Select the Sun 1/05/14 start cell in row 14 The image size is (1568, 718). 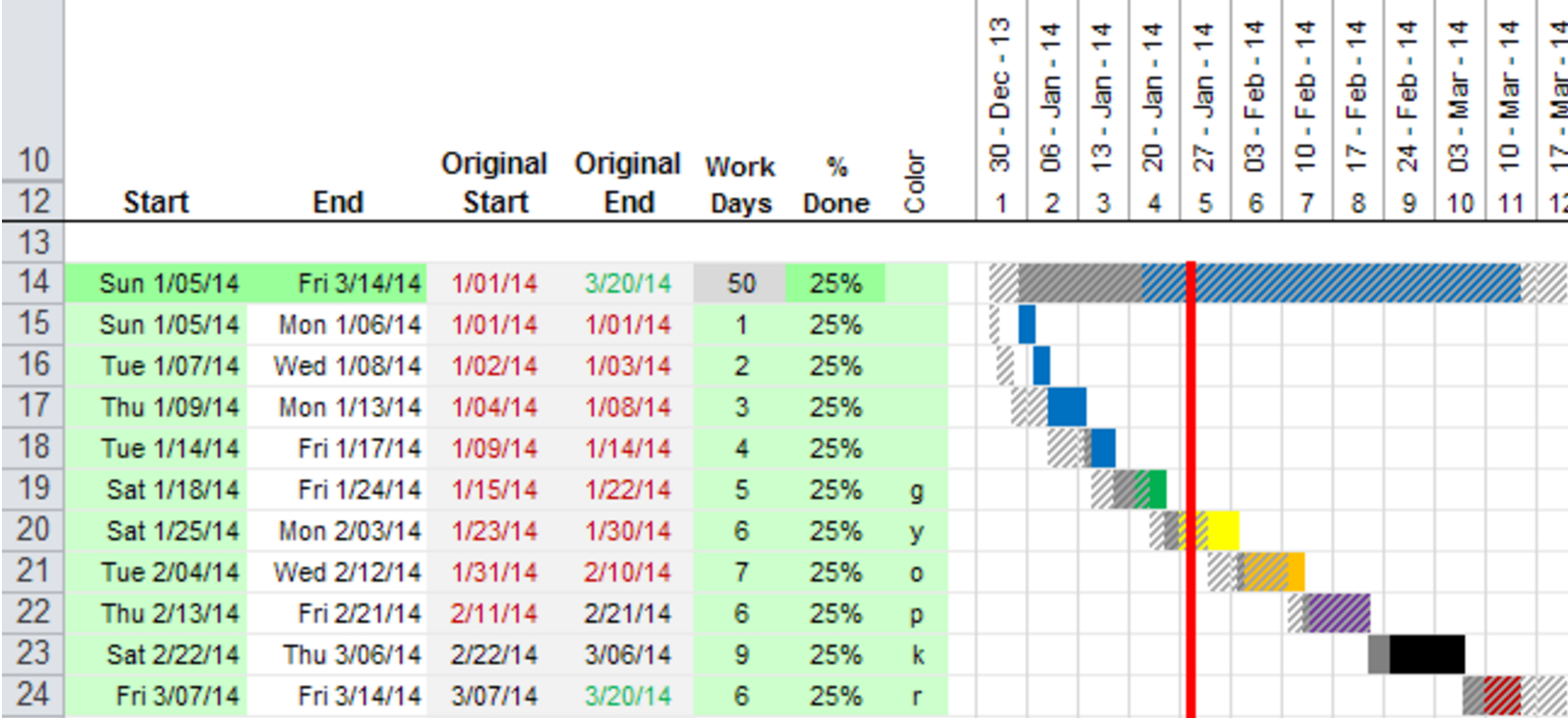coord(156,282)
